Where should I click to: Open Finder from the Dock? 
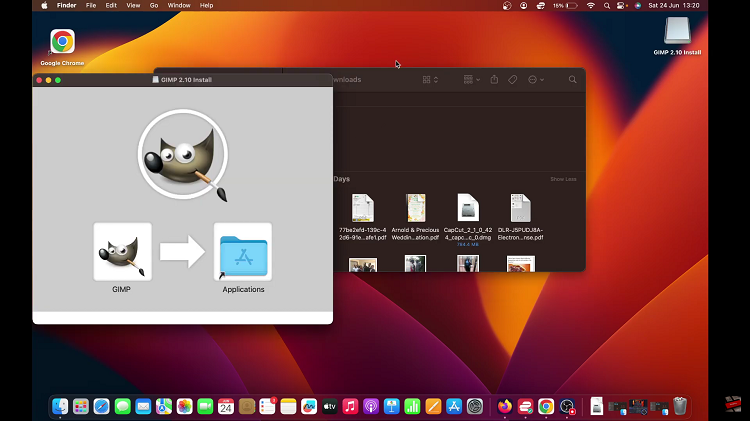point(60,407)
